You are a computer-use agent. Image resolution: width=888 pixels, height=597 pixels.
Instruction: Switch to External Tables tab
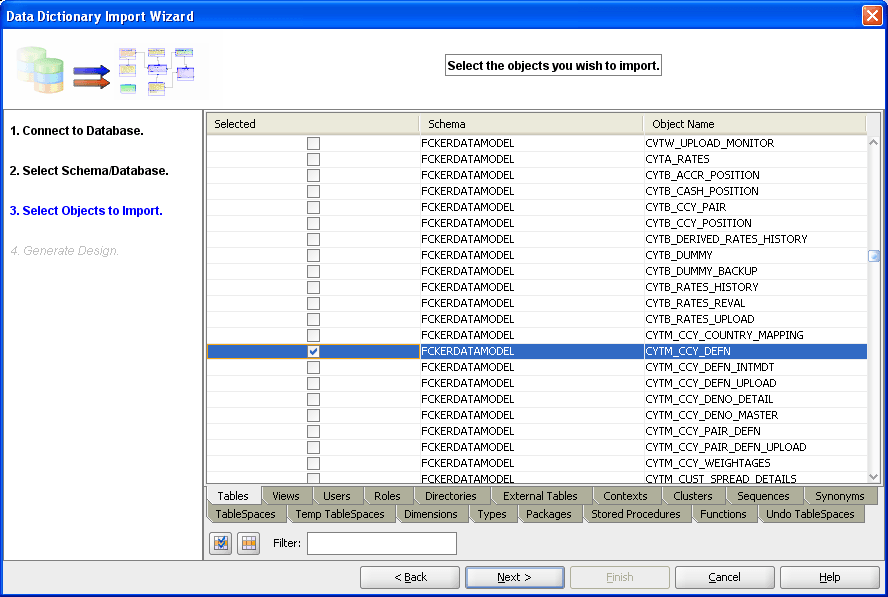540,496
